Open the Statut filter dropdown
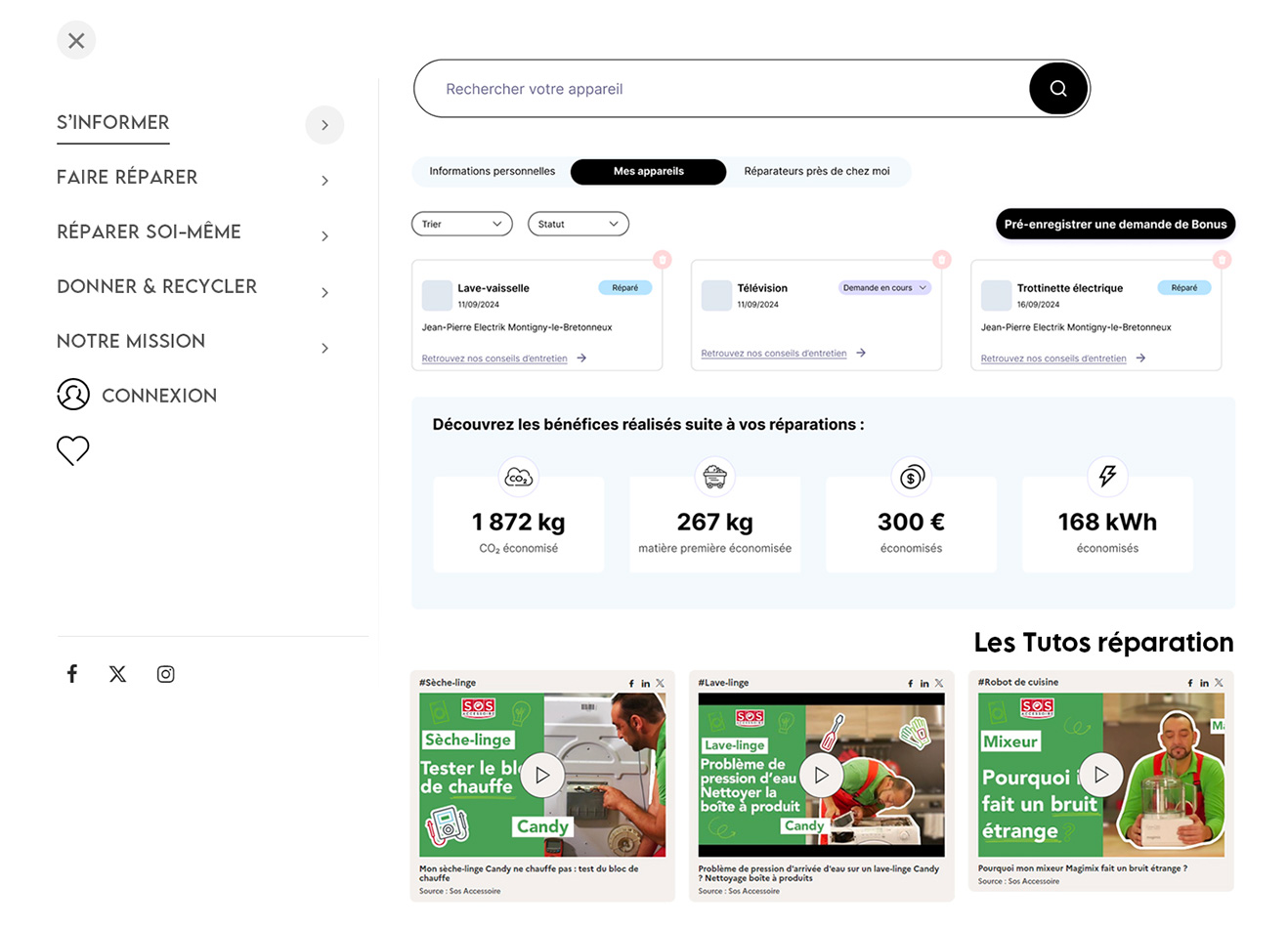This screenshot has width=1288, height=928. [x=579, y=224]
